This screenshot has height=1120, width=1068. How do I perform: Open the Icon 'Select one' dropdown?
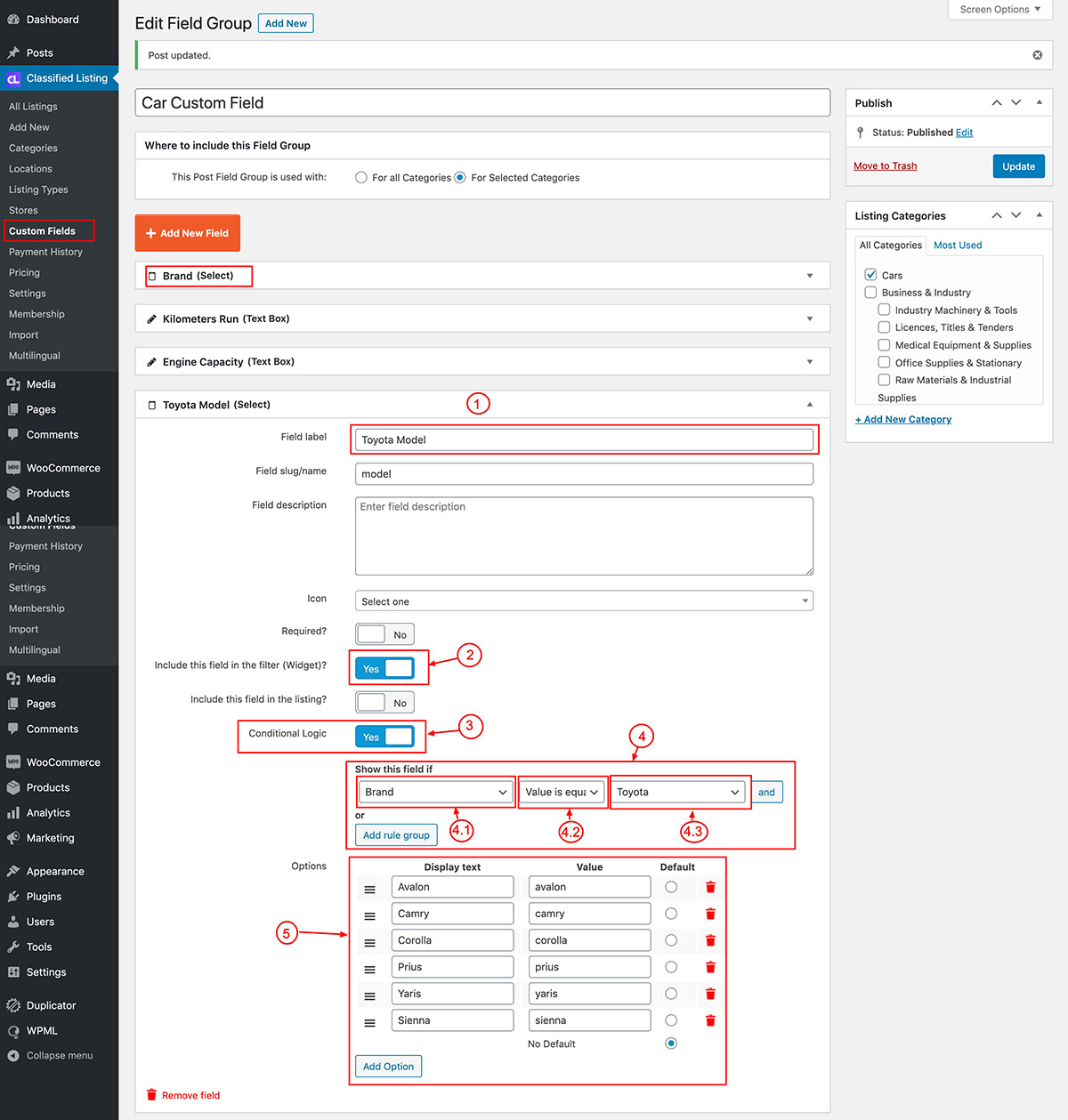[584, 601]
